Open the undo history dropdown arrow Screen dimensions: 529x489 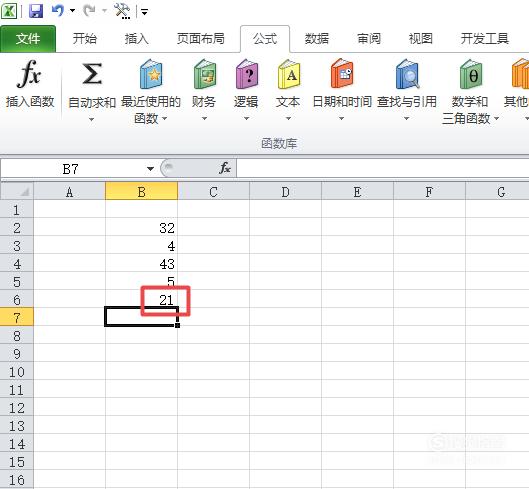pyautogui.click(x=72, y=11)
